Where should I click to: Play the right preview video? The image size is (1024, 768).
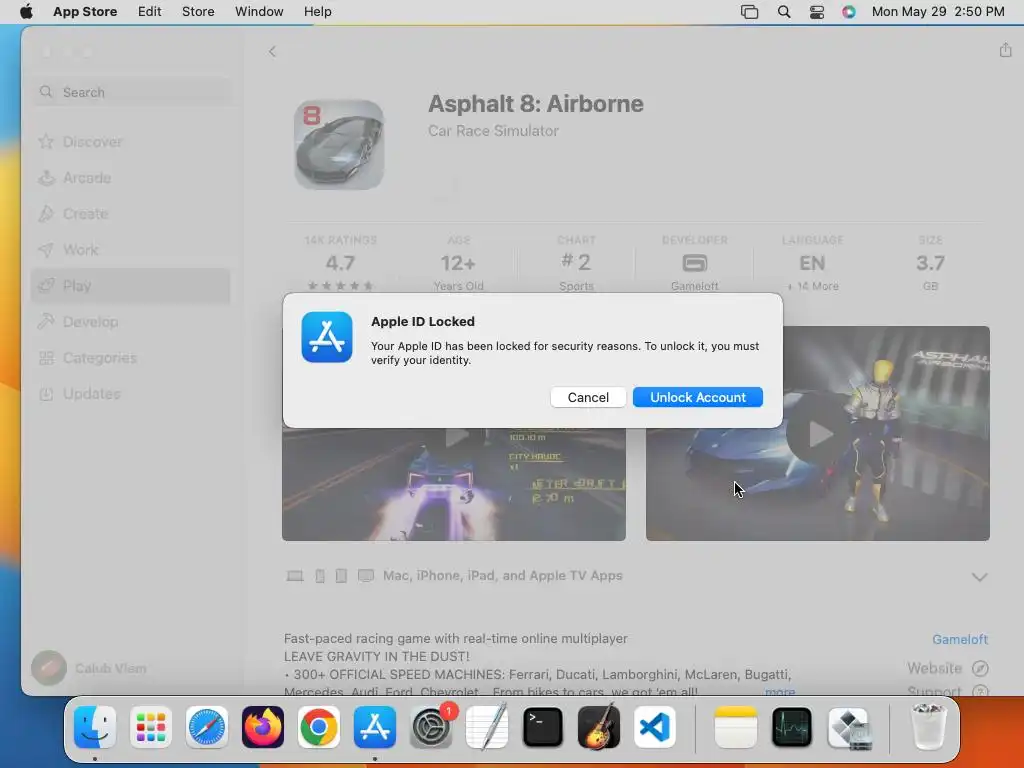click(818, 433)
